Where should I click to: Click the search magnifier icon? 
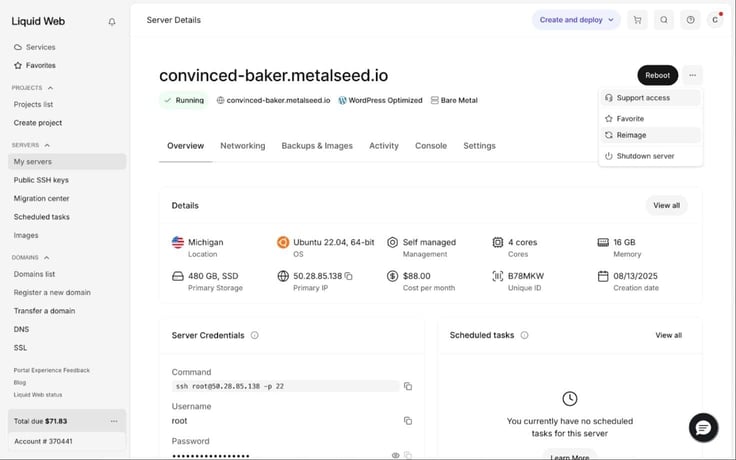[664, 20]
